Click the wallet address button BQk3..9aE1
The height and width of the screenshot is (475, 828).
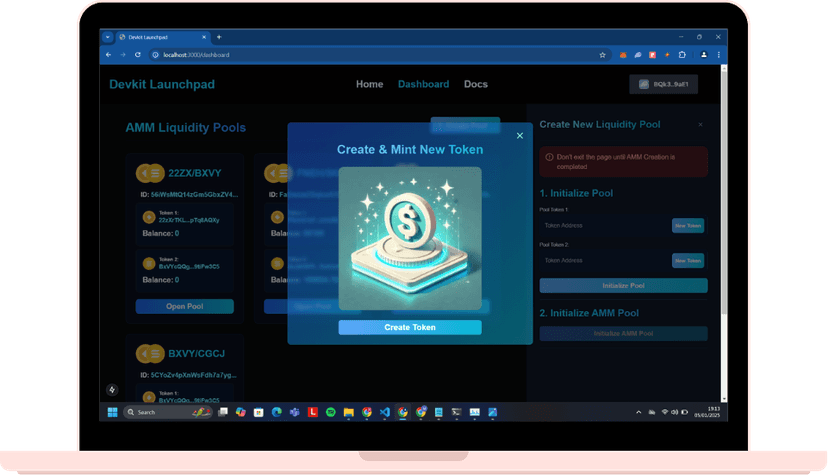coord(663,85)
